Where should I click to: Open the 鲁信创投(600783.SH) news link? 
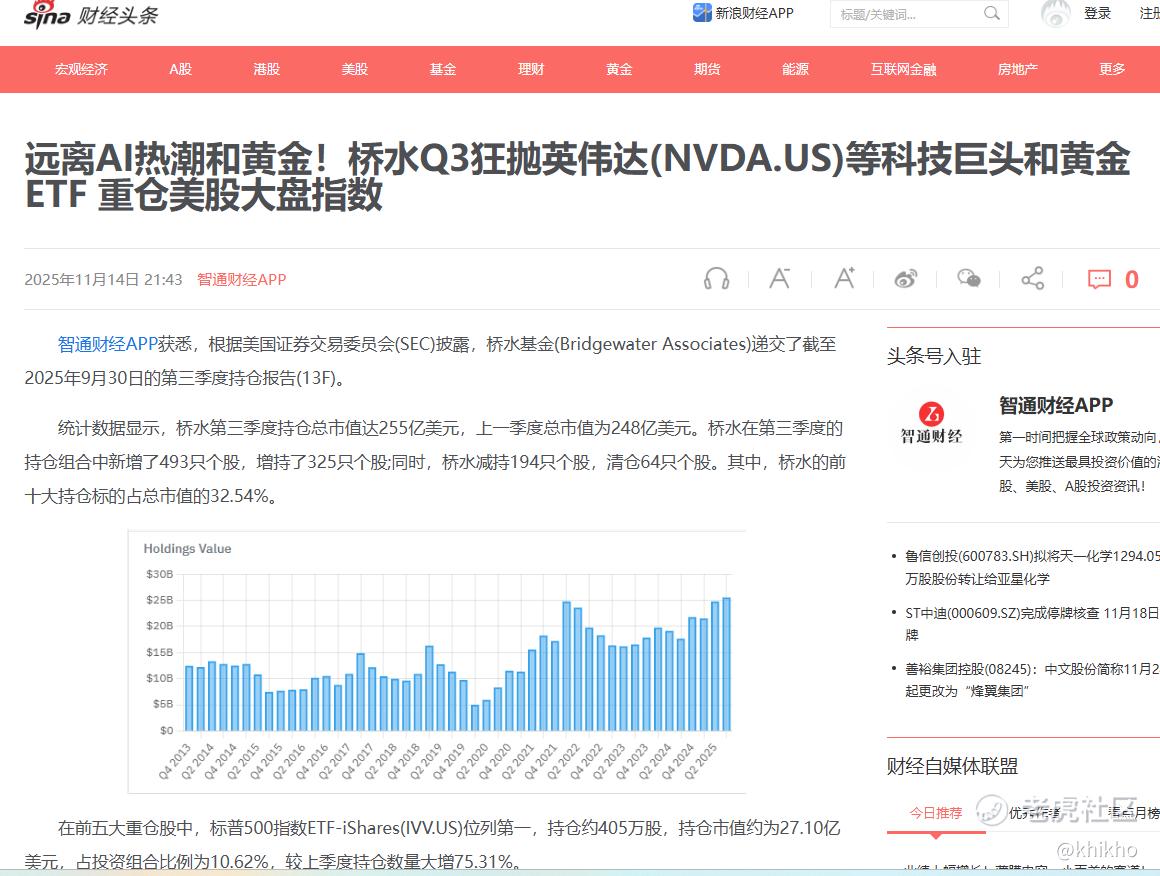click(1031, 567)
